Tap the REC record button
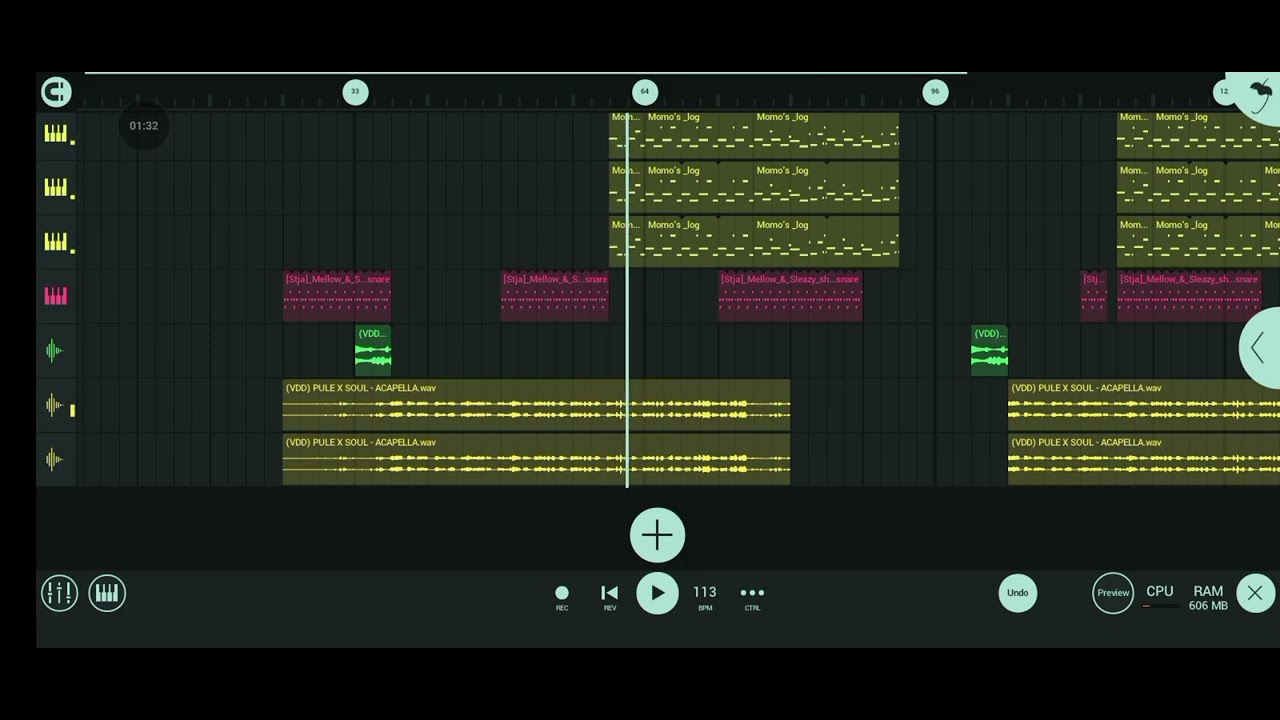This screenshot has height=720, width=1280. (x=562, y=597)
